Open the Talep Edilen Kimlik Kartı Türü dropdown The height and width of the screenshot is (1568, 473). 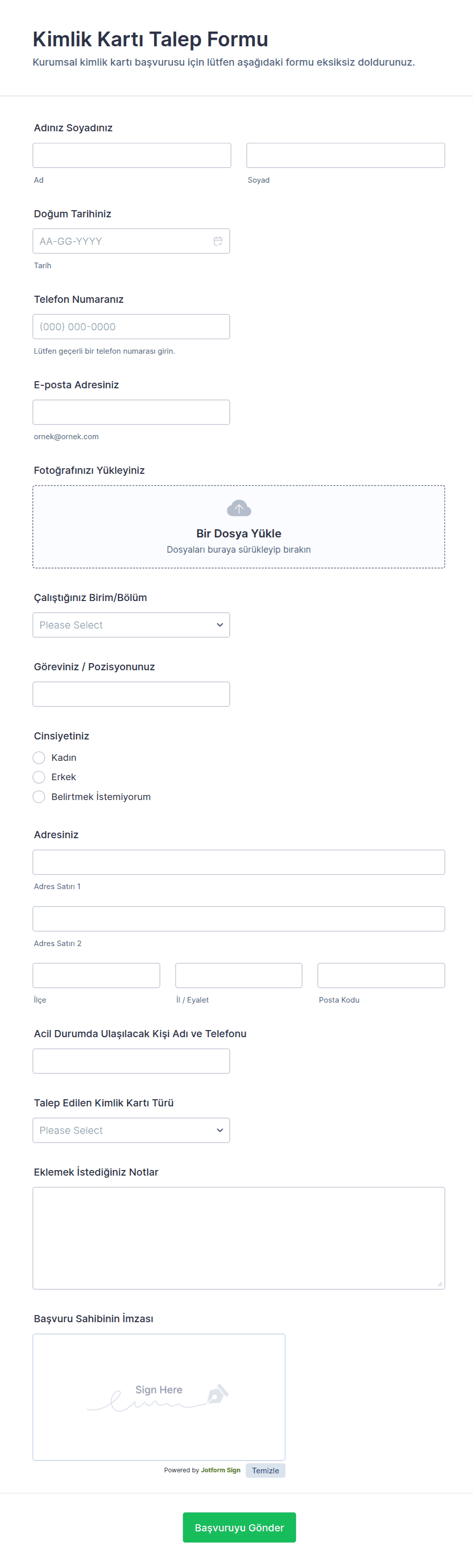click(131, 1130)
